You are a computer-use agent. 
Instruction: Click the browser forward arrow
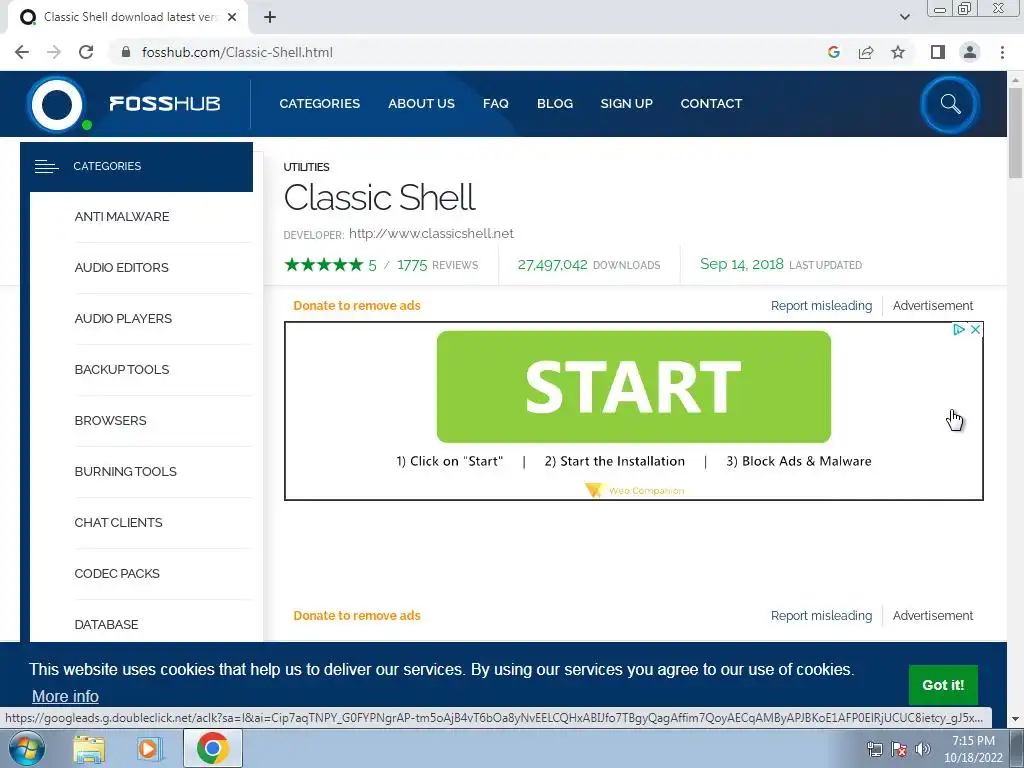[54, 52]
